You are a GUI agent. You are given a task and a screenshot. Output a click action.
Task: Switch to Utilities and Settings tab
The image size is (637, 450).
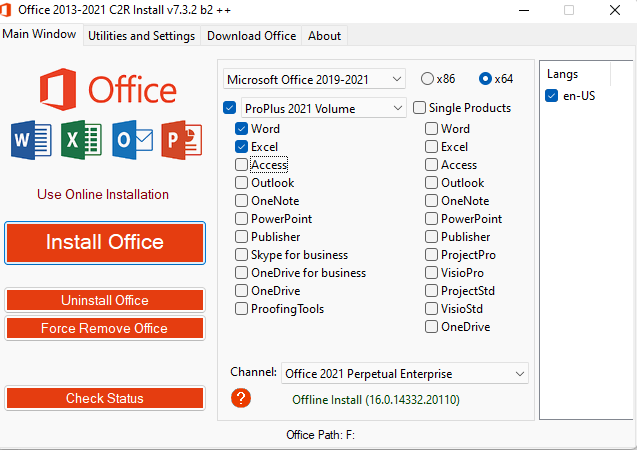[x=141, y=36]
